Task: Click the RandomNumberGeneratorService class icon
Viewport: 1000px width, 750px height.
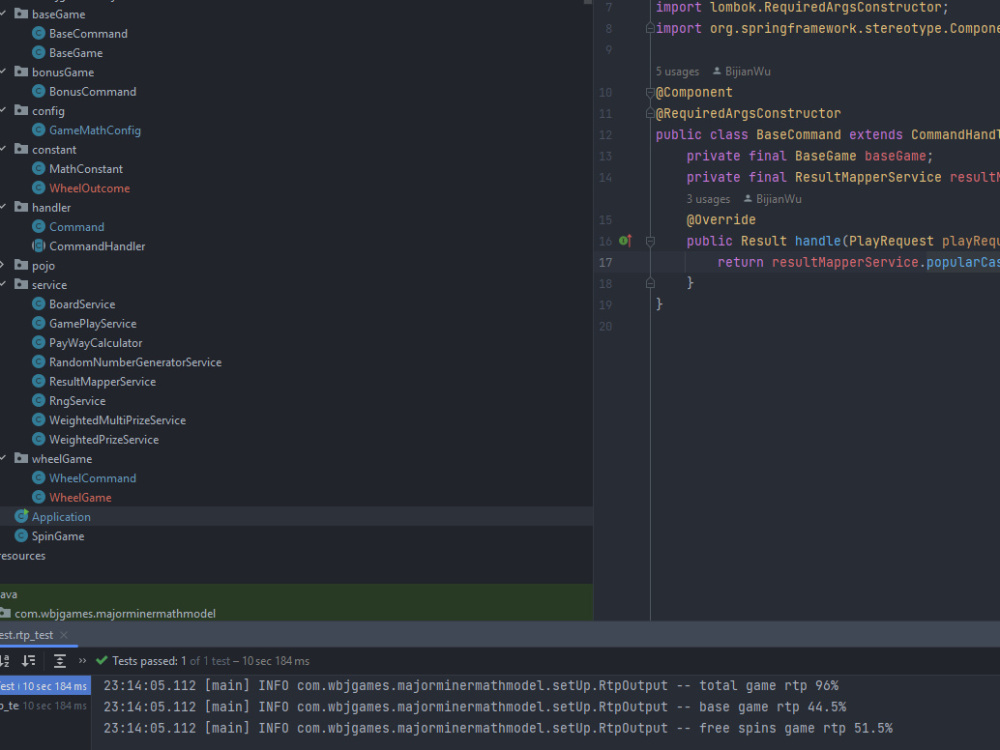Action: click(x=39, y=362)
